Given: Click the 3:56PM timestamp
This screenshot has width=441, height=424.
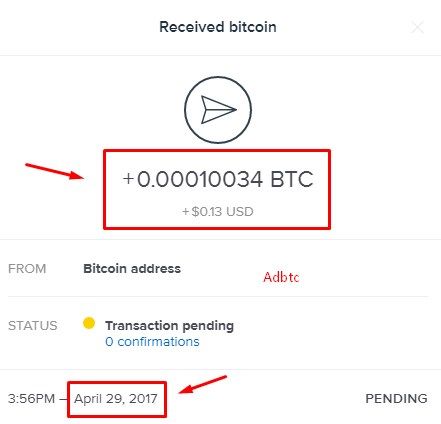Looking at the screenshot, I should (31, 399).
